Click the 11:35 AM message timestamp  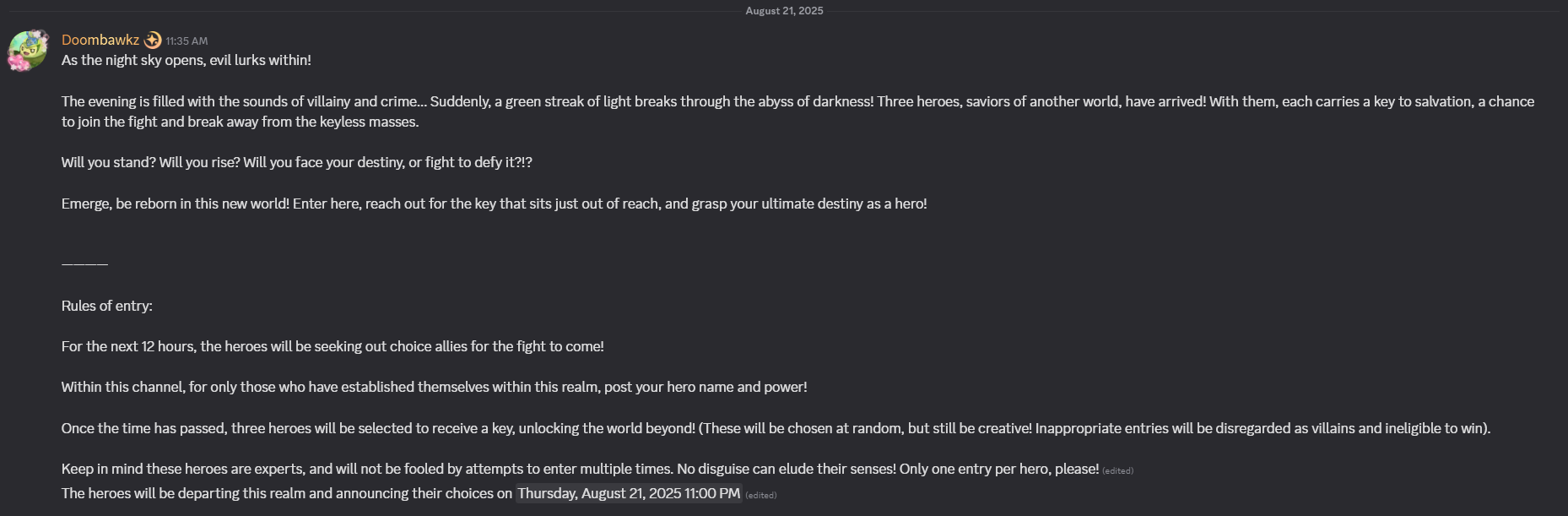click(x=187, y=41)
